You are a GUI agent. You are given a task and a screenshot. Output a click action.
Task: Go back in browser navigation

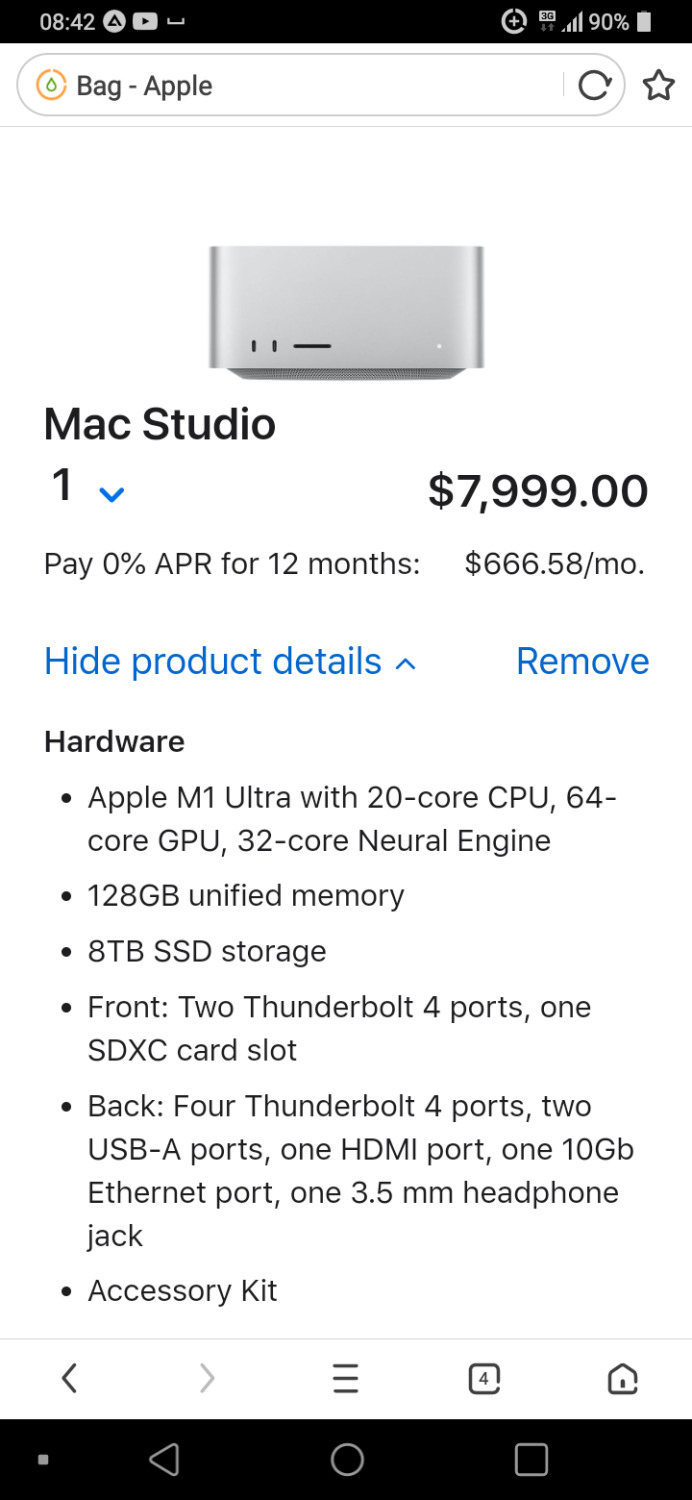pos(69,1379)
